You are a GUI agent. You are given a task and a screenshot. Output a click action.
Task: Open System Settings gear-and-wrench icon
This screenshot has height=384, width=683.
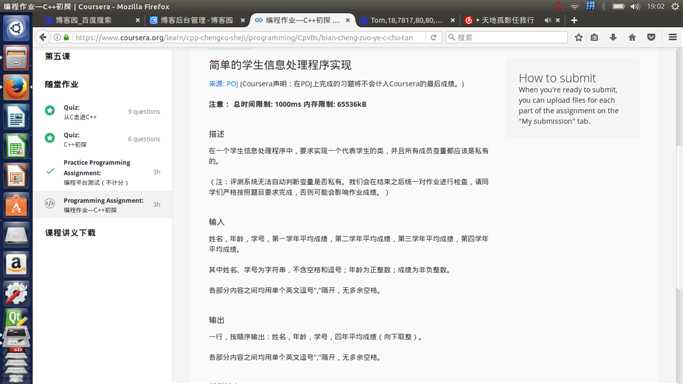pos(16,293)
